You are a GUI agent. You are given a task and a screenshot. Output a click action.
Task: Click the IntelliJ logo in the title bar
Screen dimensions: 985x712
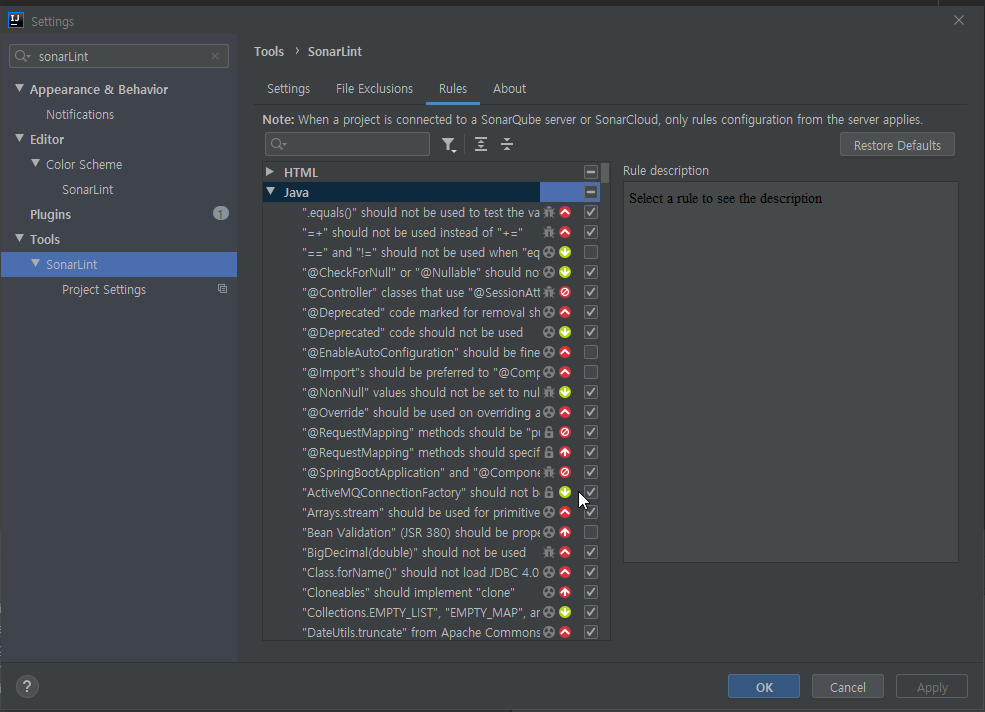point(15,20)
